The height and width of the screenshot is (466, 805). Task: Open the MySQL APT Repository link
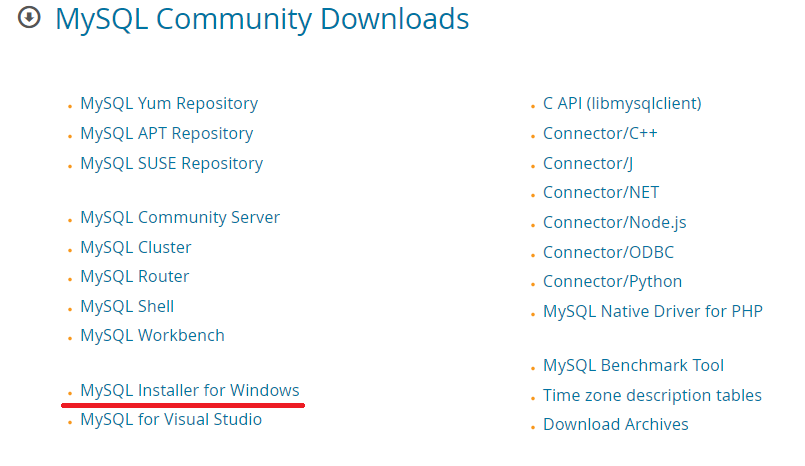166,133
